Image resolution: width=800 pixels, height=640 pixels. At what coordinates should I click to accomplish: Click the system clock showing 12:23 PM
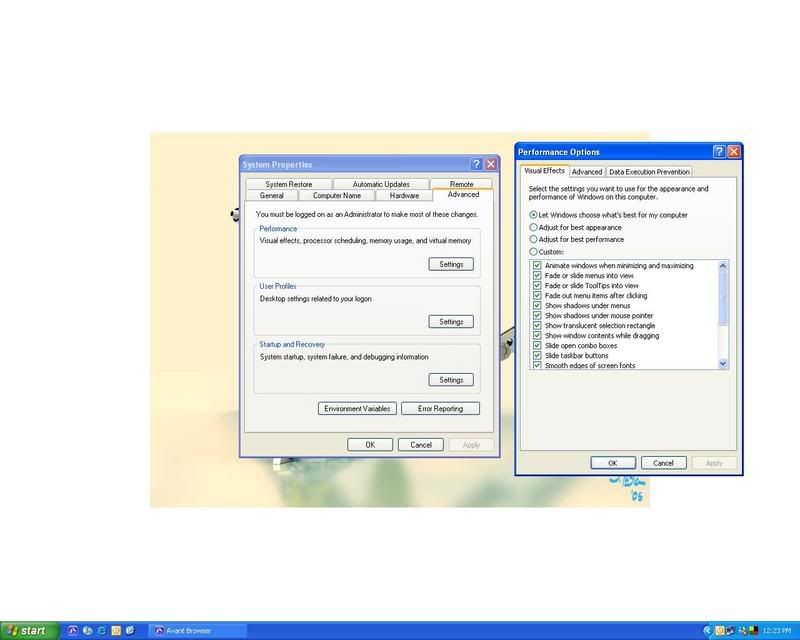click(x=777, y=631)
